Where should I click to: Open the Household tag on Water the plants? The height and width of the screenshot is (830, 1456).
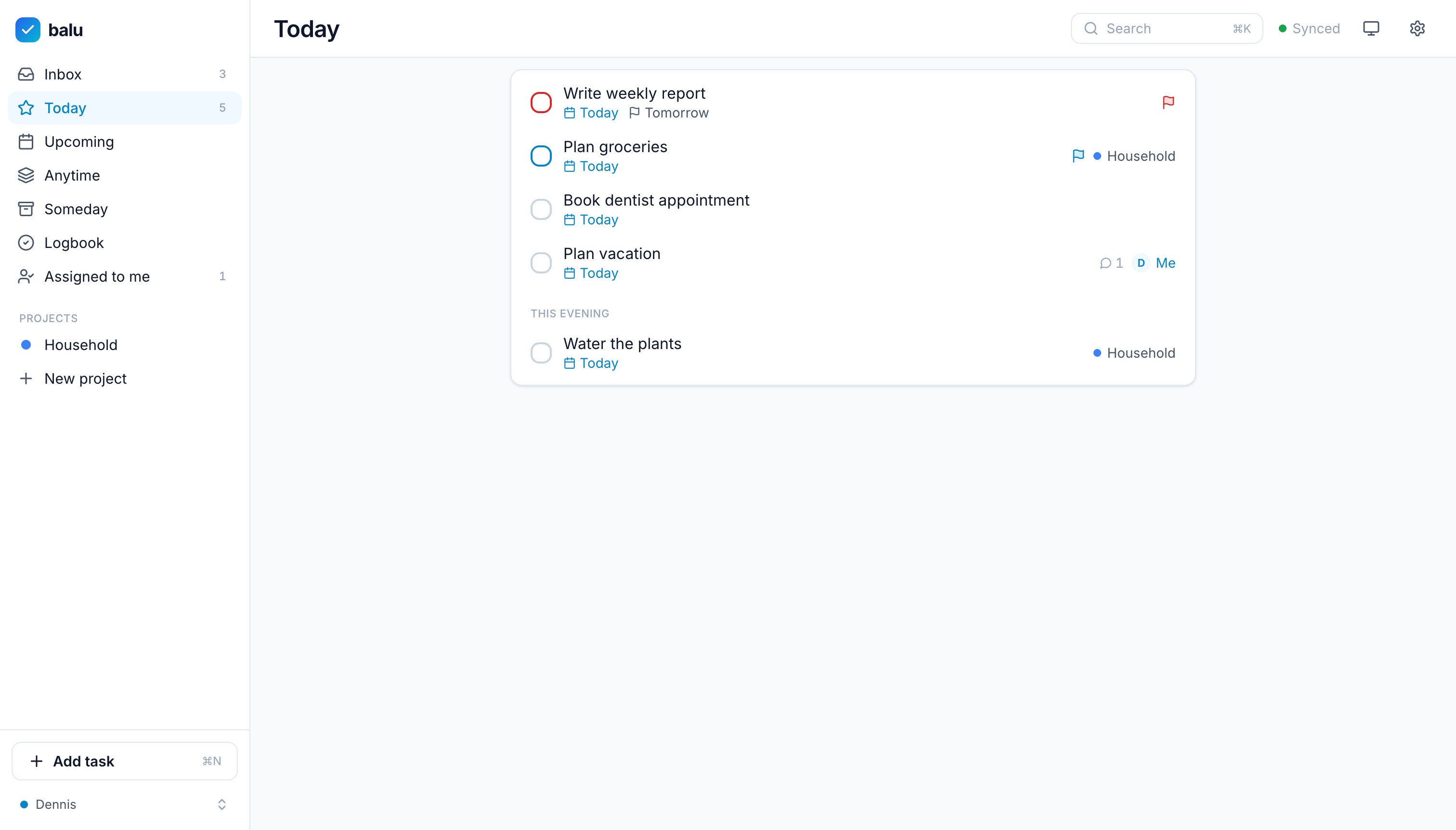1134,353
